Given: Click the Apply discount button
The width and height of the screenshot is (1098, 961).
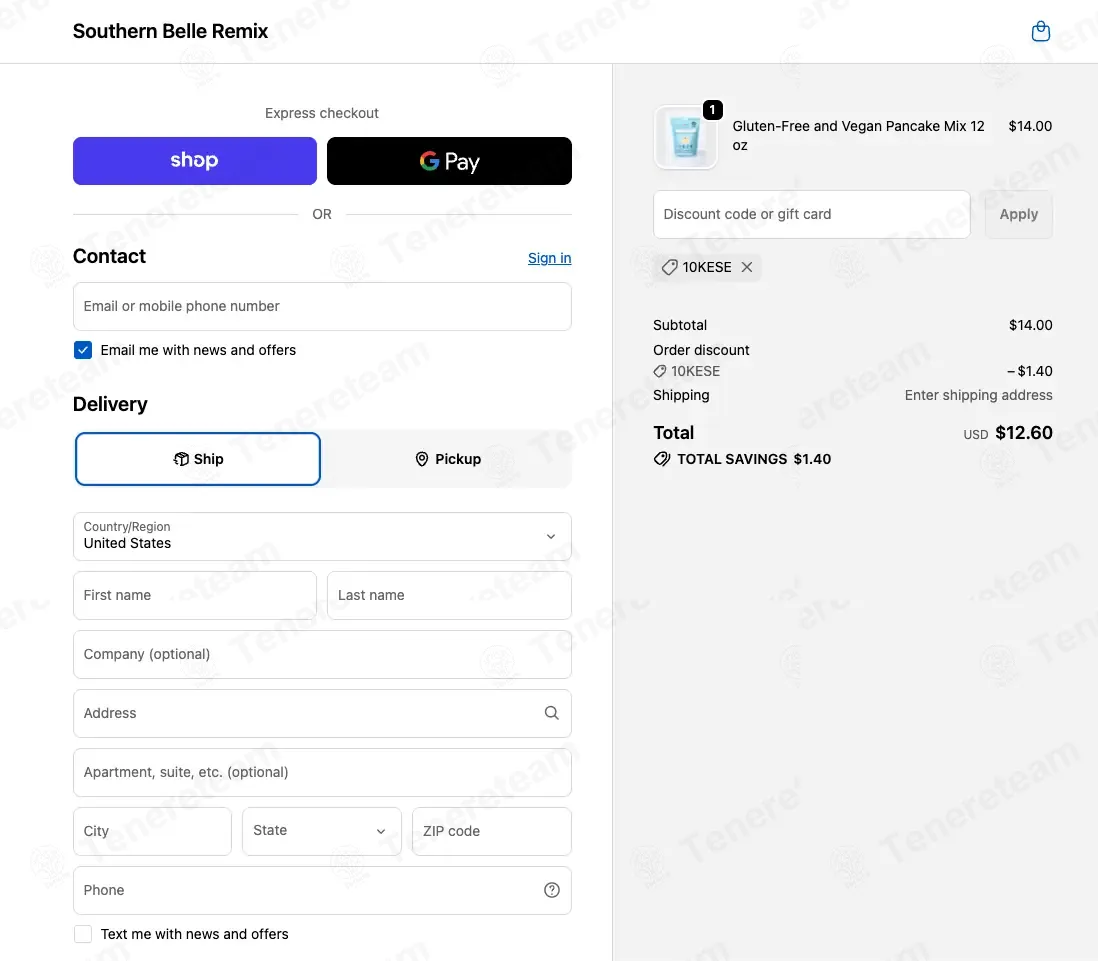Looking at the screenshot, I should point(1018,214).
